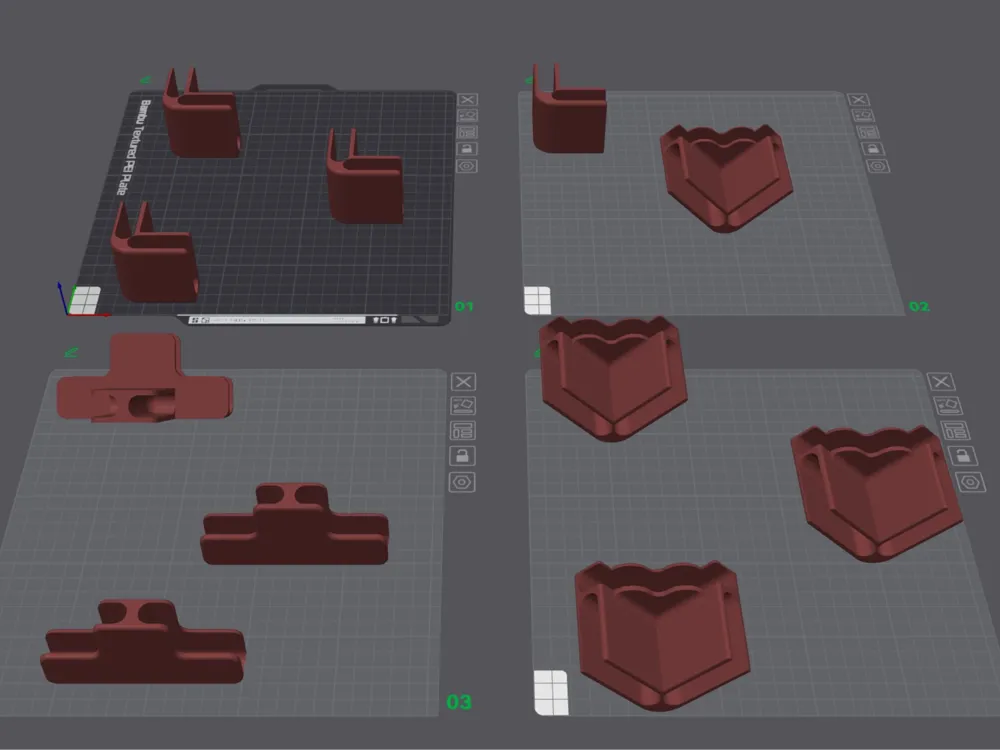1000x750 pixels.
Task: Select the heart cup on plate 02
Action: click(x=726, y=177)
